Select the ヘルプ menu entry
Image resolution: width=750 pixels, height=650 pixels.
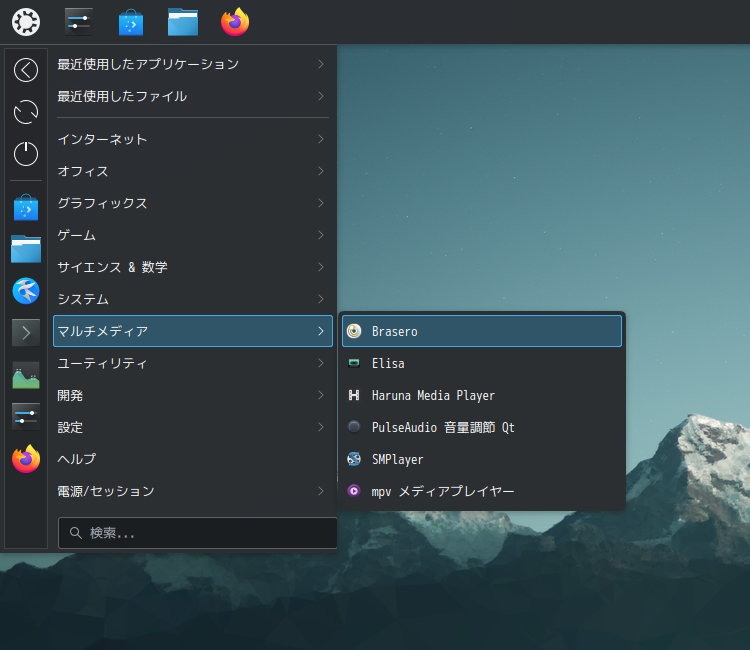[x=193, y=459]
